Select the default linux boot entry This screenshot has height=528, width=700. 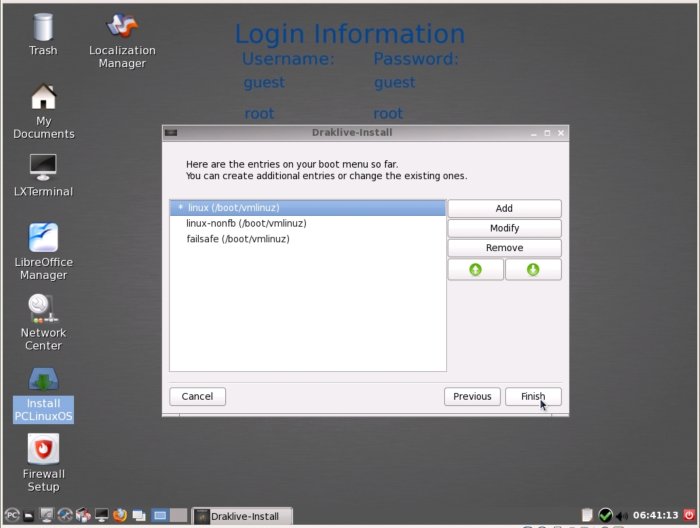pos(239,208)
